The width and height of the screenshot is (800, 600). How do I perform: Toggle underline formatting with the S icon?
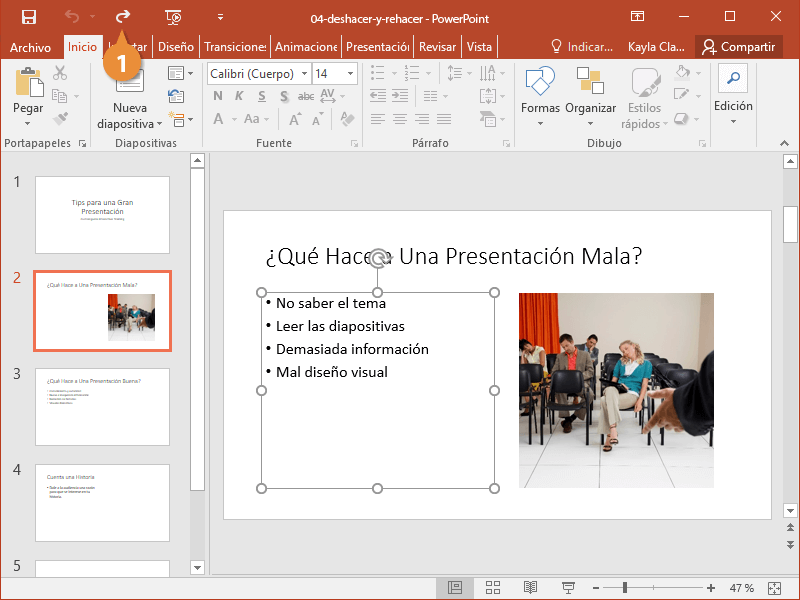[x=258, y=96]
